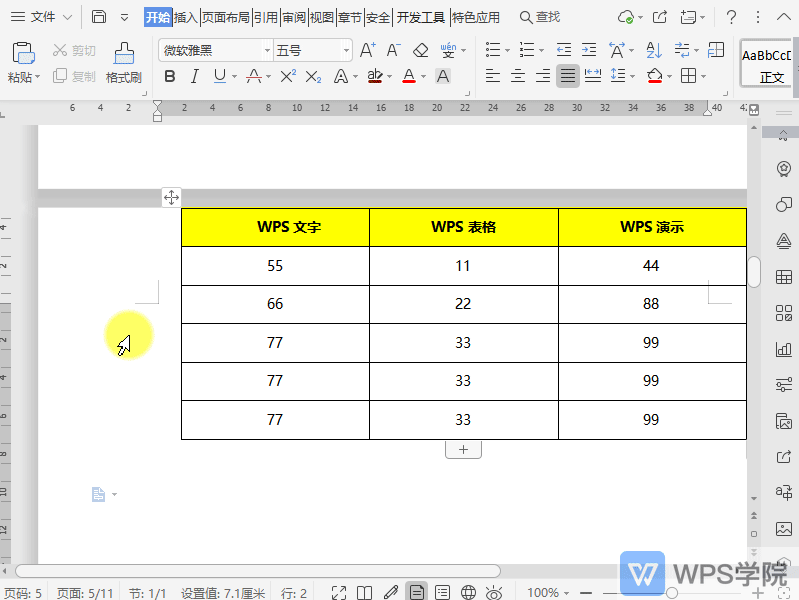Click the Paste (粘贴) clipboard icon
Screen dimensions: 799x600
point(23,54)
